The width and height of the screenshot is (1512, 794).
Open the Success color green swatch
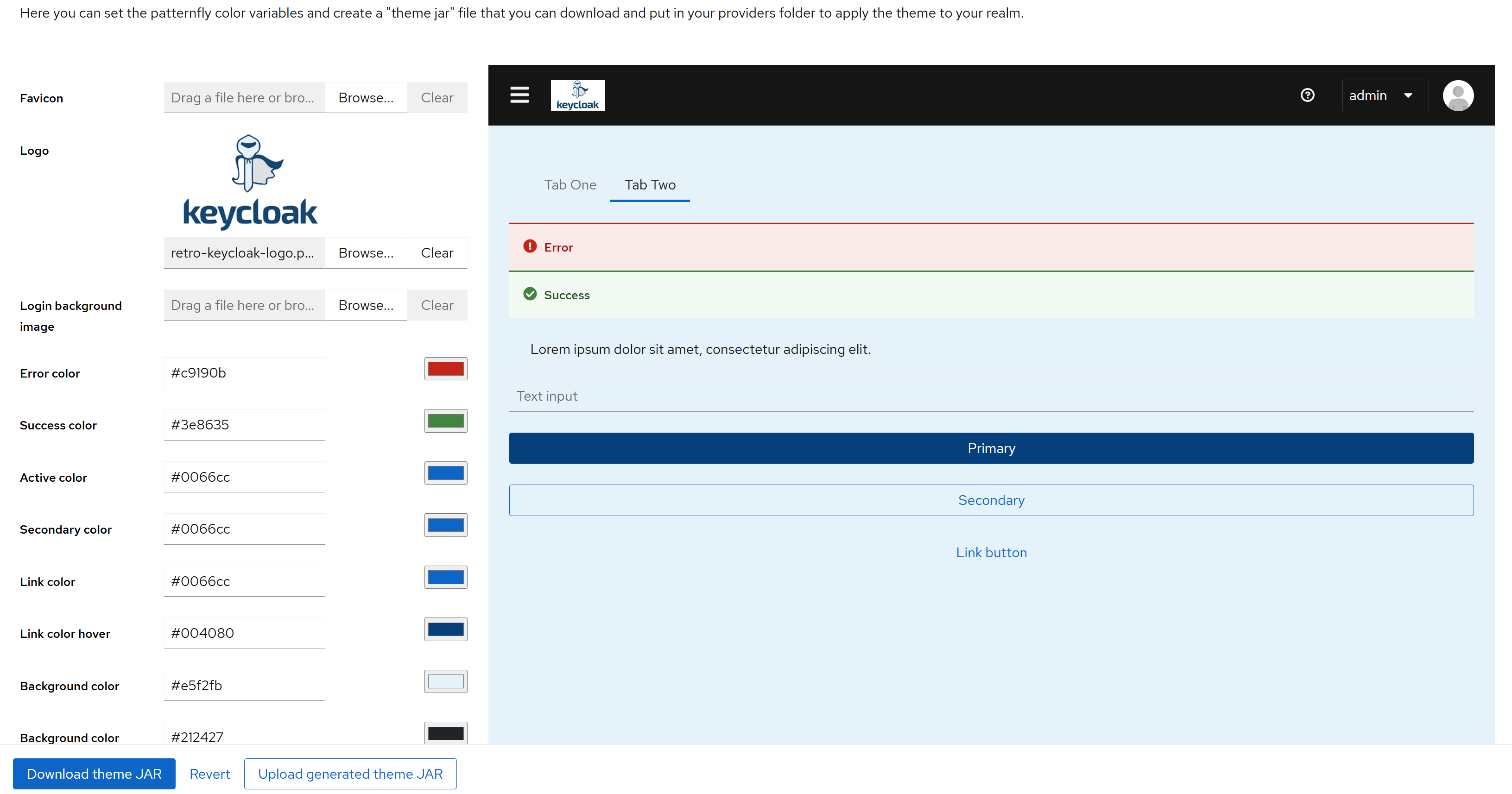click(x=445, y=421)
